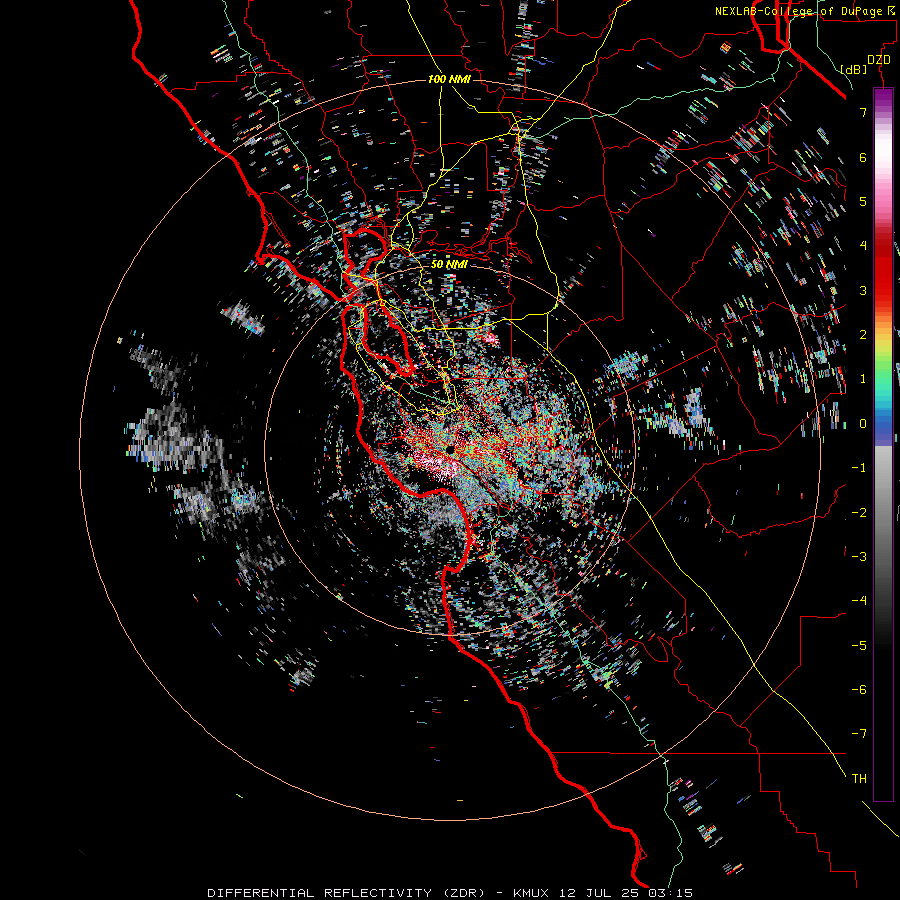This screenshot has height=900, width=900.
Task: Click the -3 value on the color scale
Action: click(x=859, y=557)
